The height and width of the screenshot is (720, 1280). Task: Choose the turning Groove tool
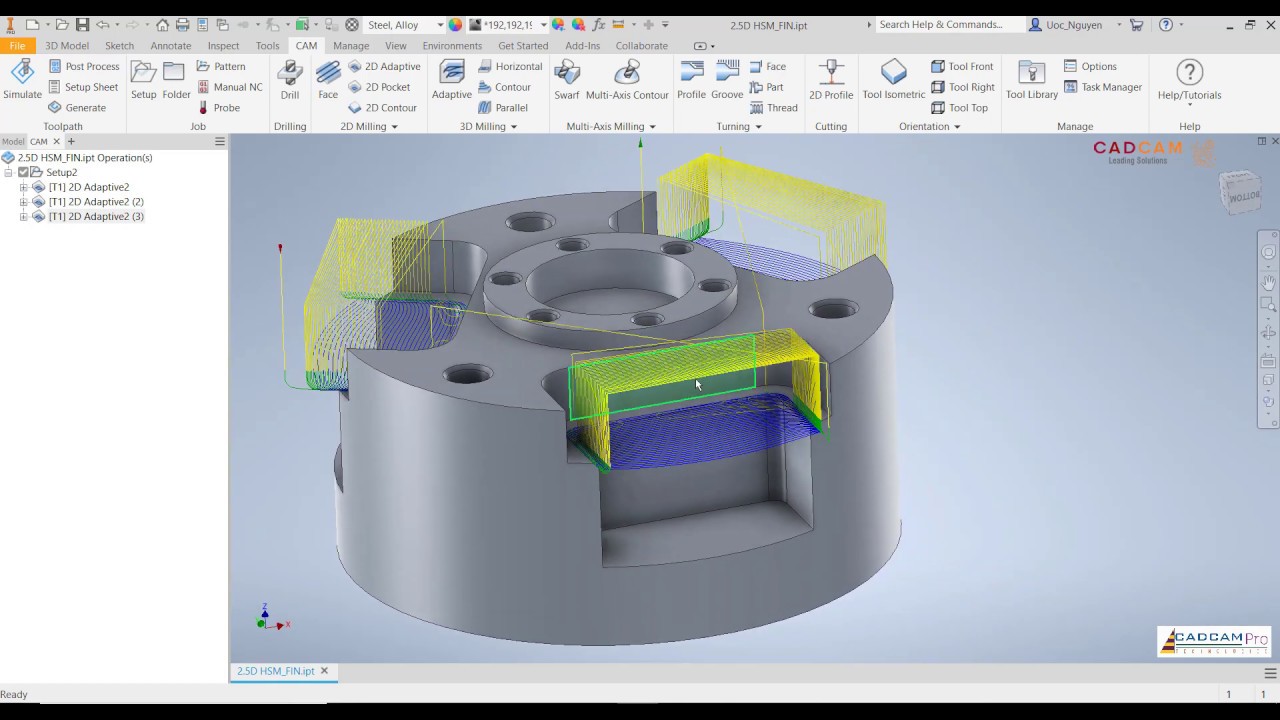coord(727,81)
